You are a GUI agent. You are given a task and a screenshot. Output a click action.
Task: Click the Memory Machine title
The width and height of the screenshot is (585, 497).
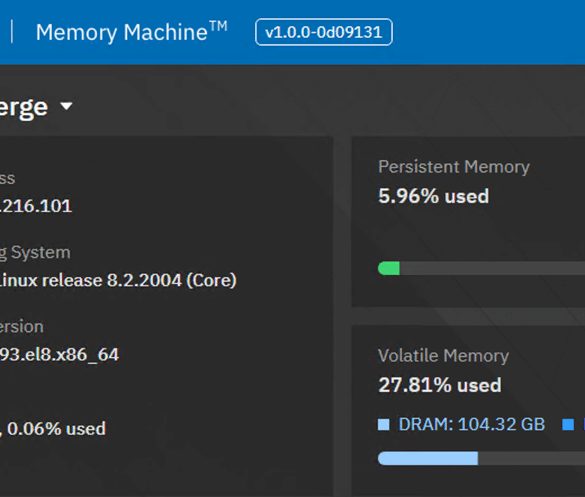pyautogui.click(x=131, y=32)
